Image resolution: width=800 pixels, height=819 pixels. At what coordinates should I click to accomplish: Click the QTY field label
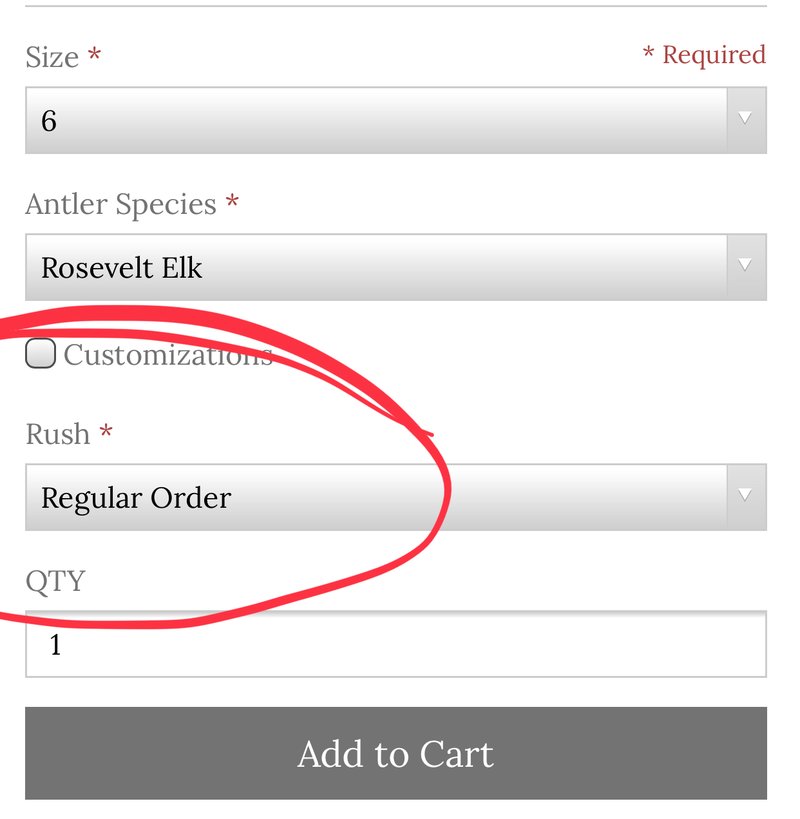(x=55, y=581)
